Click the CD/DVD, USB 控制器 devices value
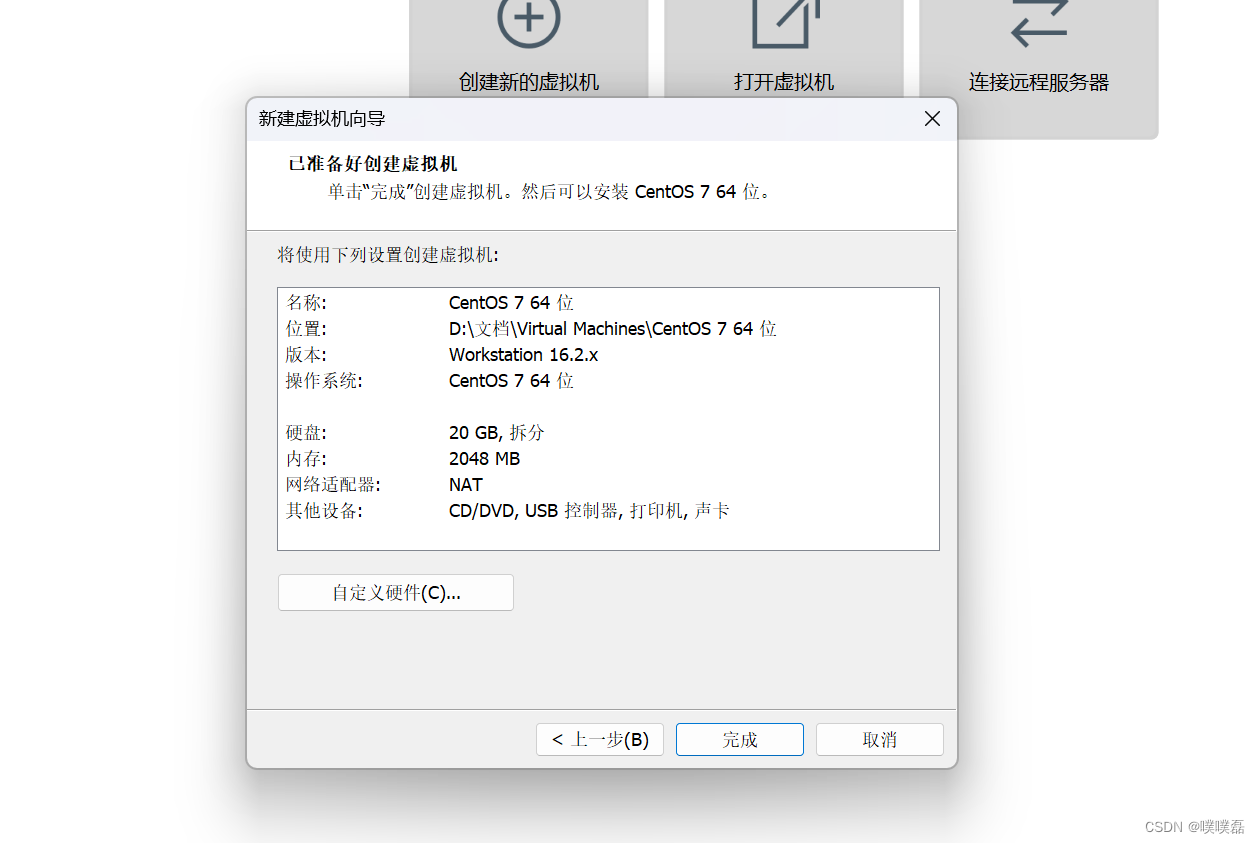The image size is (1260, 843). point(589,510)
